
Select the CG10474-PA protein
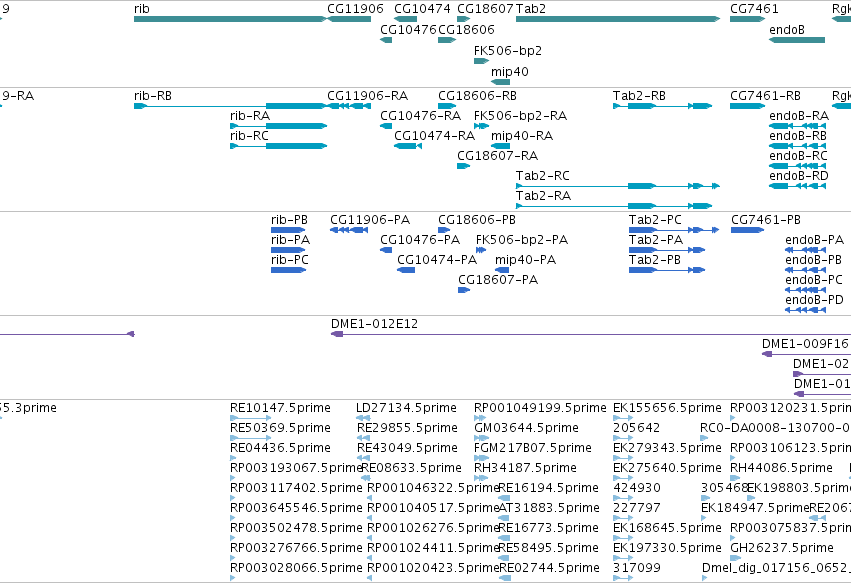(x=406, y=270)
